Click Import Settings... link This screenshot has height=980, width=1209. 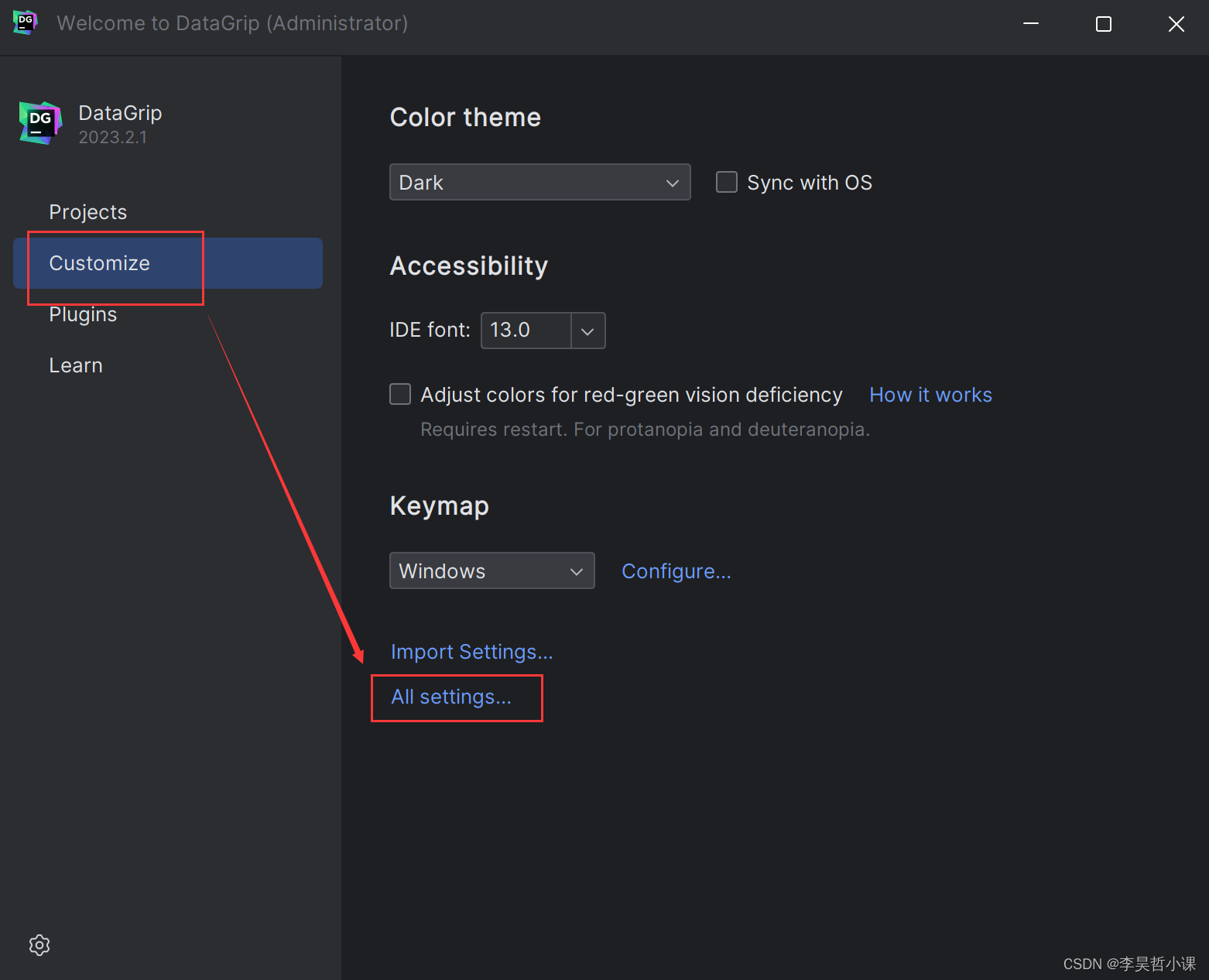471,652
